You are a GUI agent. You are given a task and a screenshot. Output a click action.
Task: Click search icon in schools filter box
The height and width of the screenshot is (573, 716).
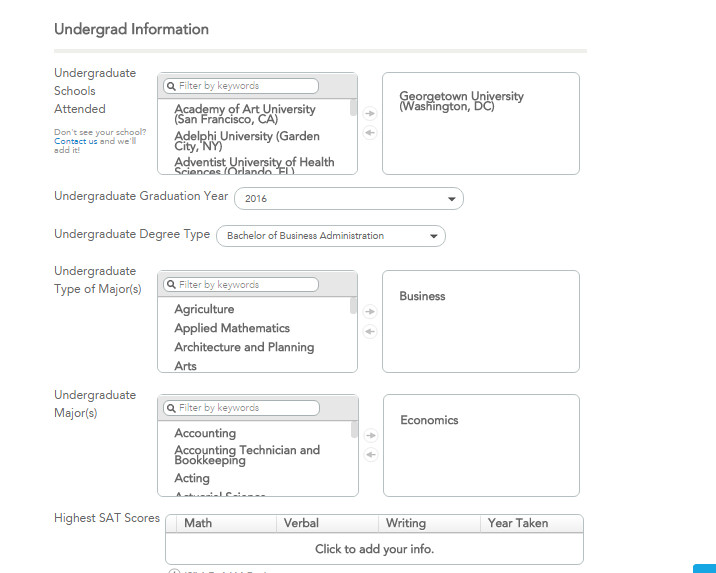[171, 86]
